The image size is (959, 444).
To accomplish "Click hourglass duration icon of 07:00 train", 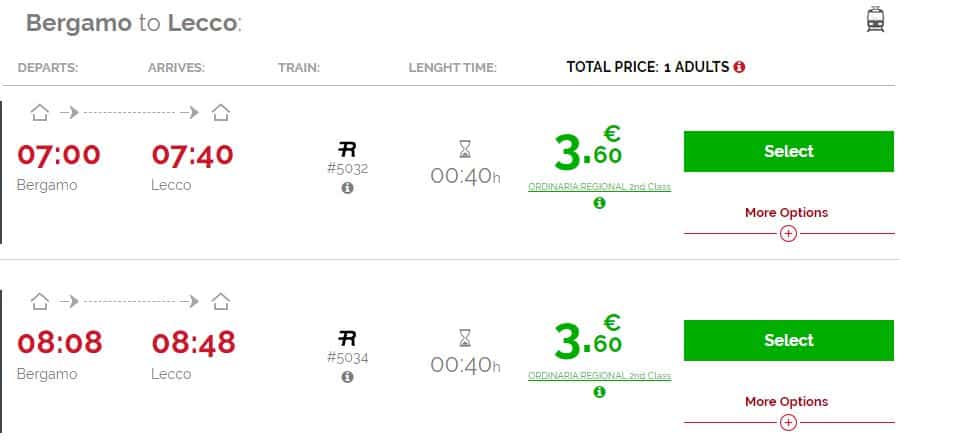I will click(465, 149).
